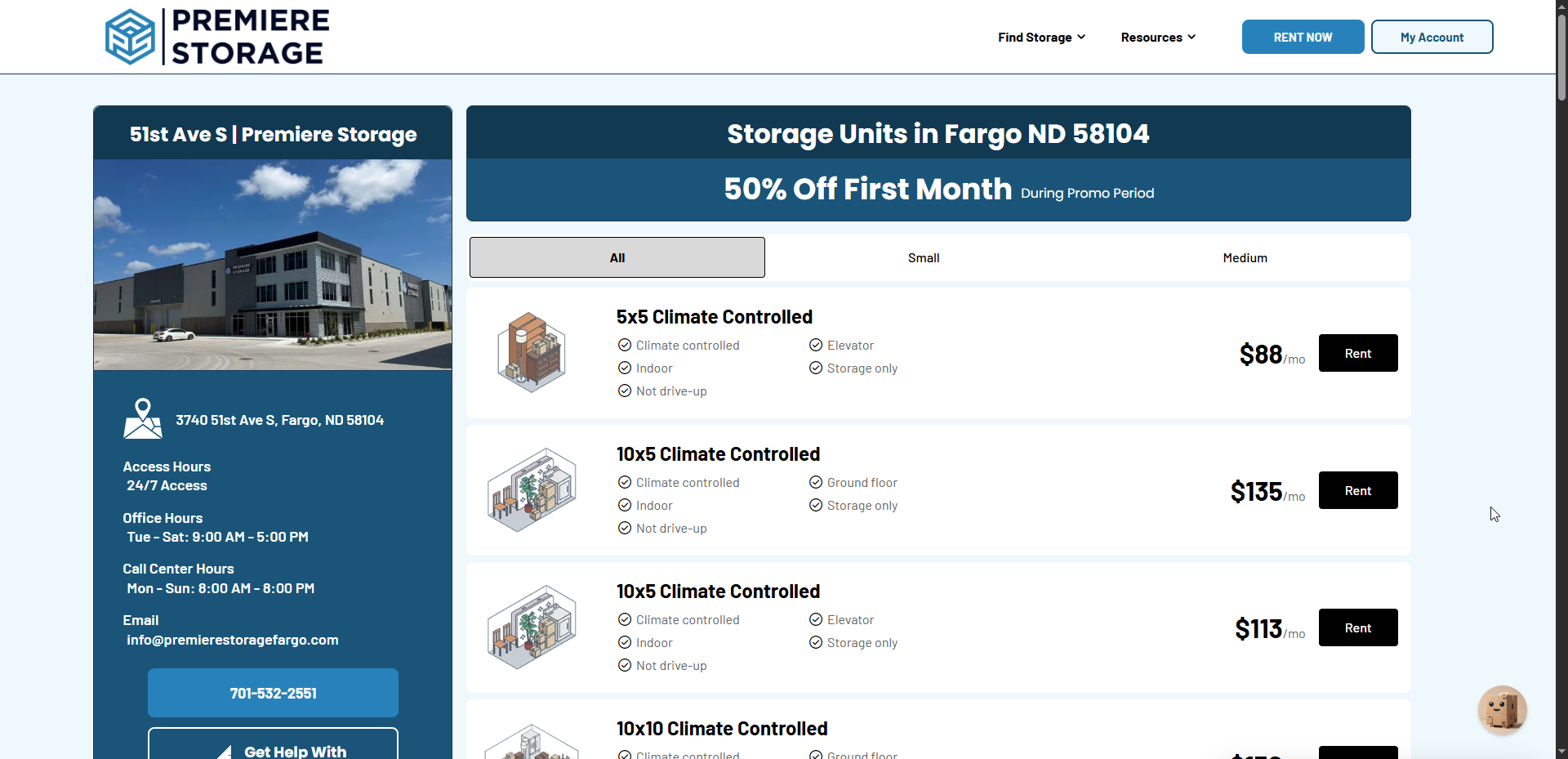Click the $135 10x5 unit illustration

point(532,490)
